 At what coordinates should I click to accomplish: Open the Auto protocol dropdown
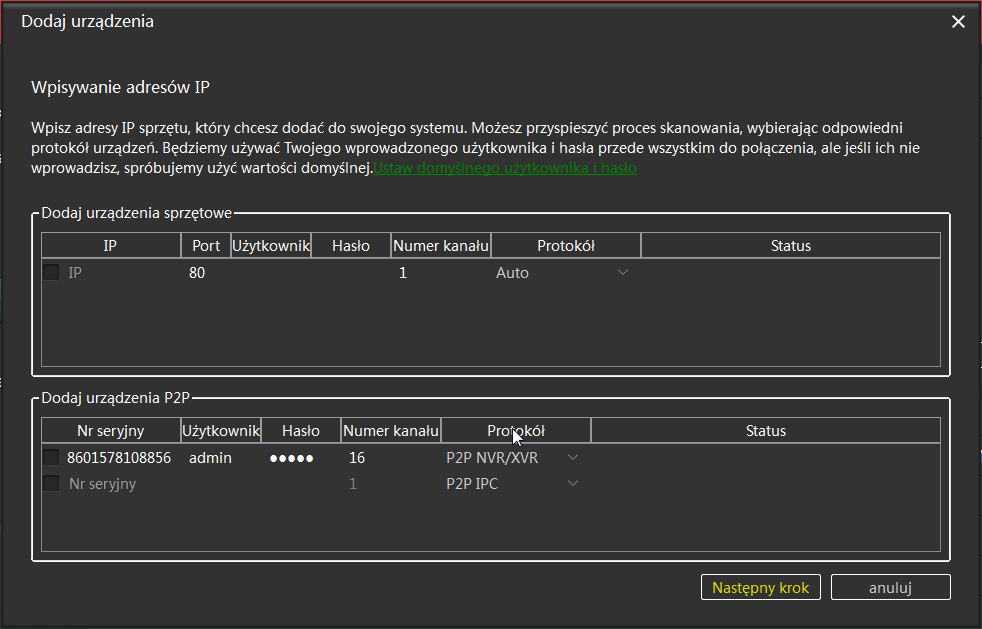(623, 272)
